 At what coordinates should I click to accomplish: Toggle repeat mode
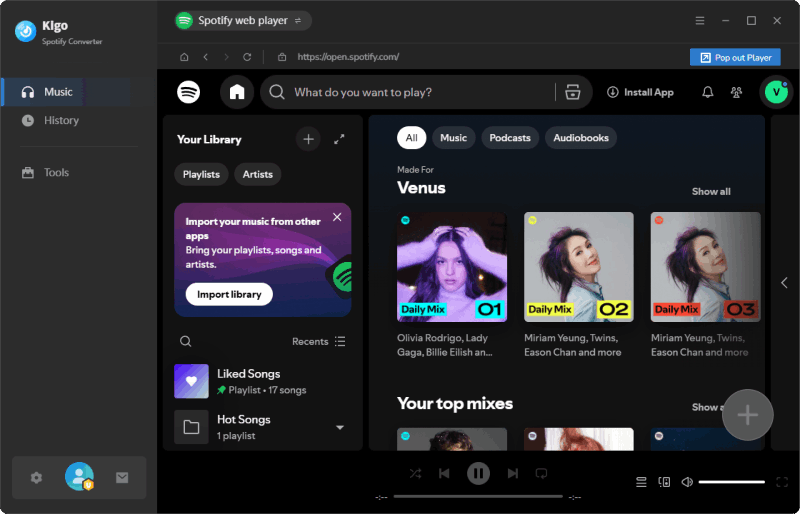coord(541,474)
